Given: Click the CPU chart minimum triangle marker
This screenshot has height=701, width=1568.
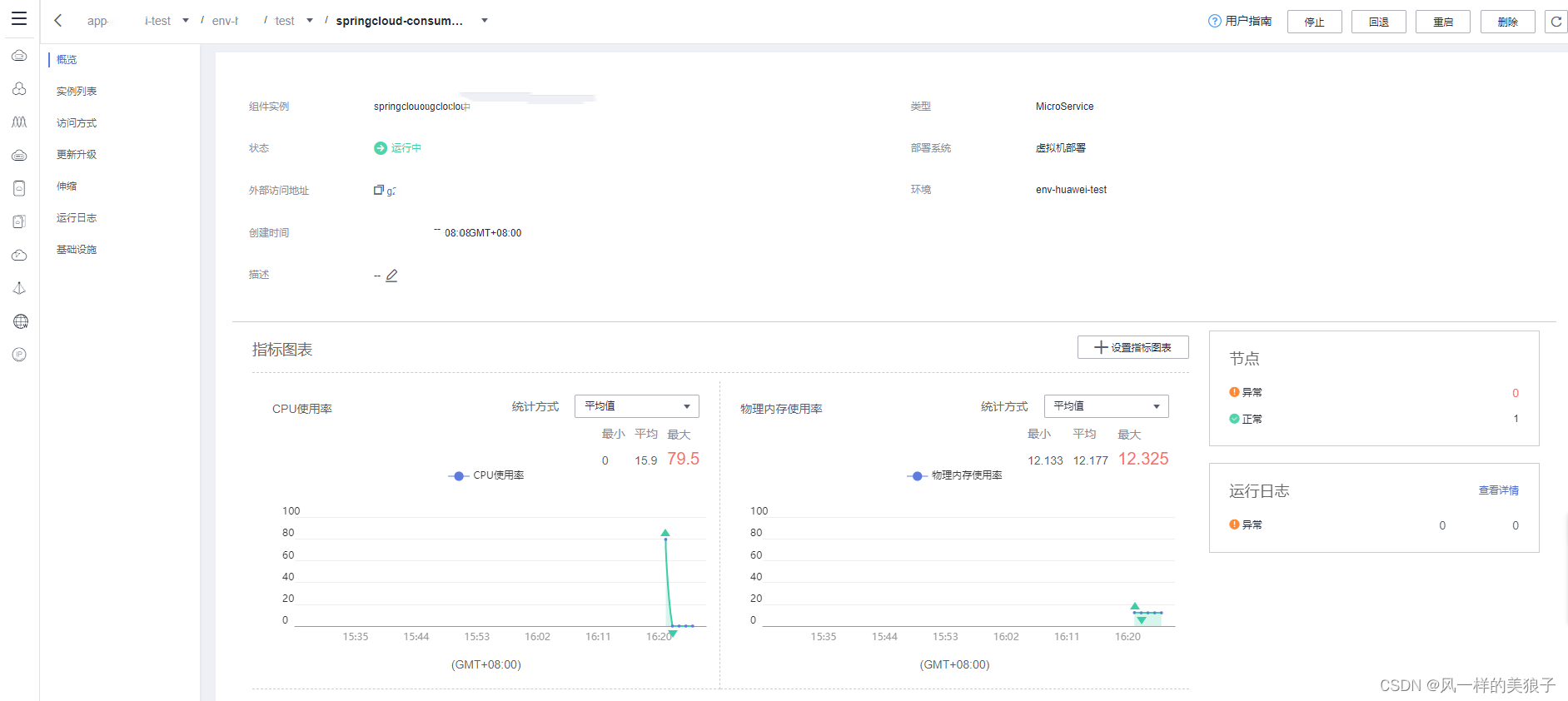Looking at the screenshot, I should (673, 634).
